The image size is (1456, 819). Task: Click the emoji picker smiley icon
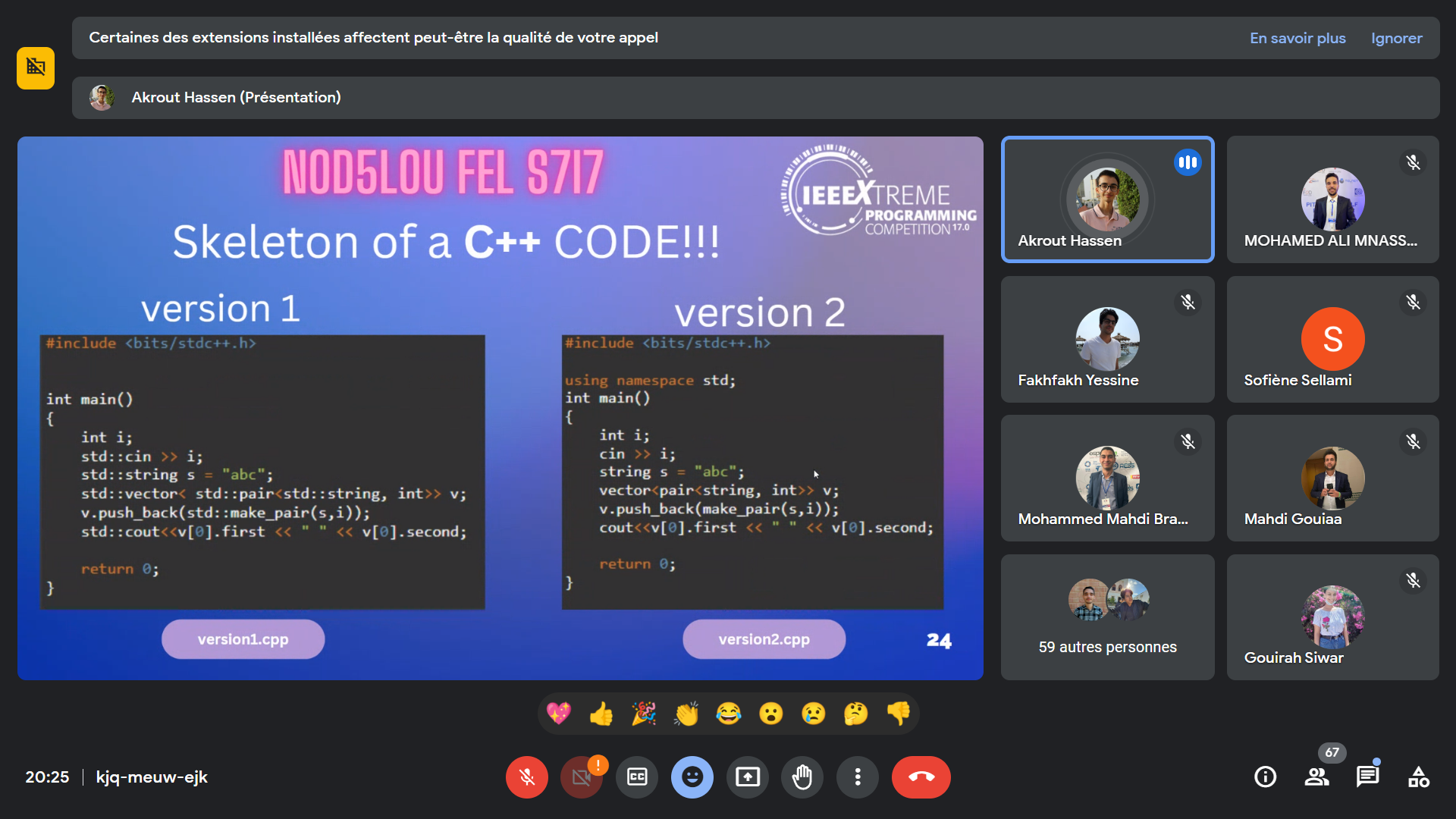tap(692, 778)
